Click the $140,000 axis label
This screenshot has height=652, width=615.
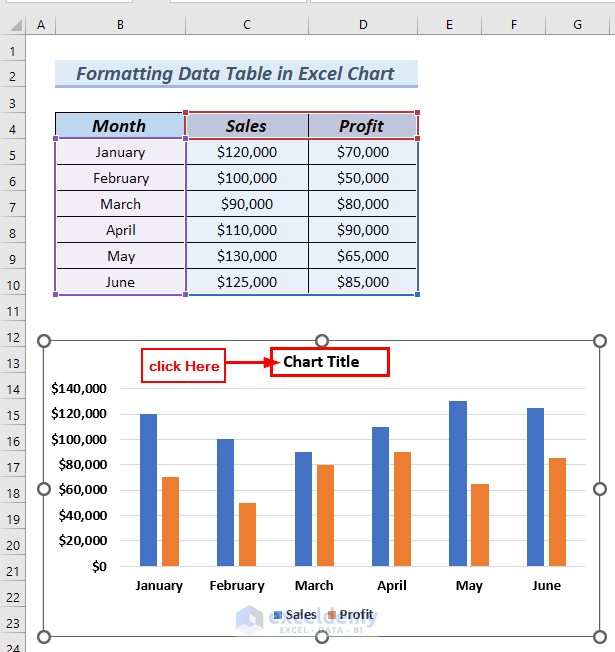pos(79,388)
